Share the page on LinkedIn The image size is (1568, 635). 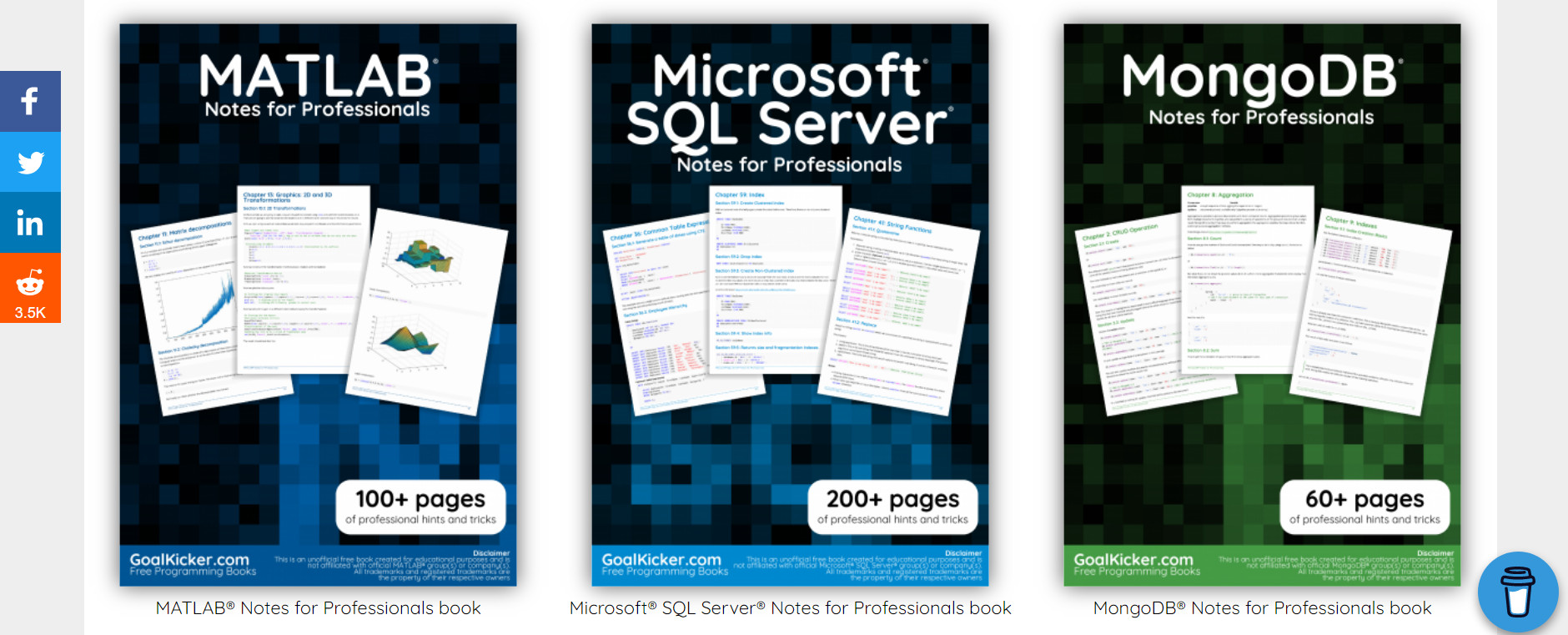[30, 223]
